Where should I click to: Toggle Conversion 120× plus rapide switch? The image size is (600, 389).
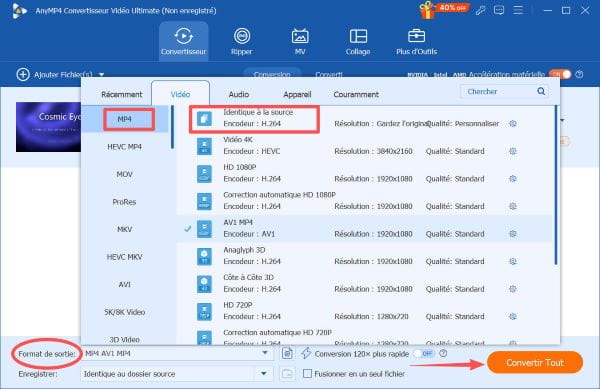point(424,353)
